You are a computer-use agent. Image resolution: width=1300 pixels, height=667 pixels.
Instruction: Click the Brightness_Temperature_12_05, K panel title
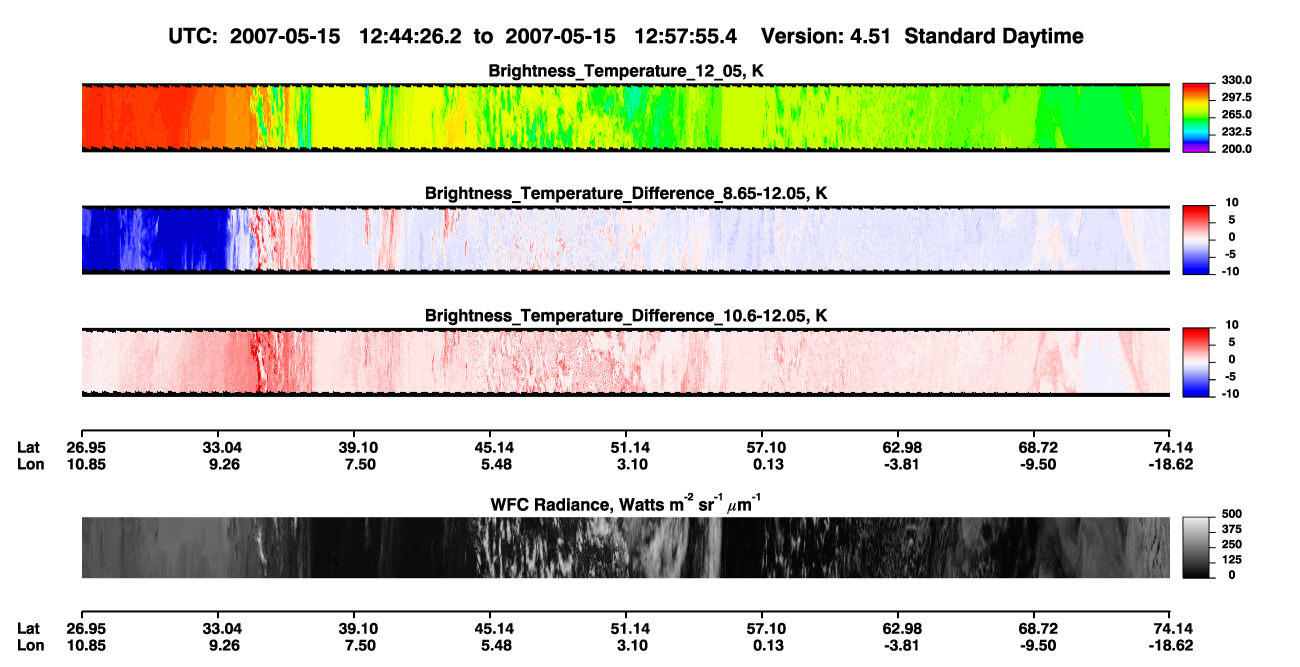tap(626, 71)
